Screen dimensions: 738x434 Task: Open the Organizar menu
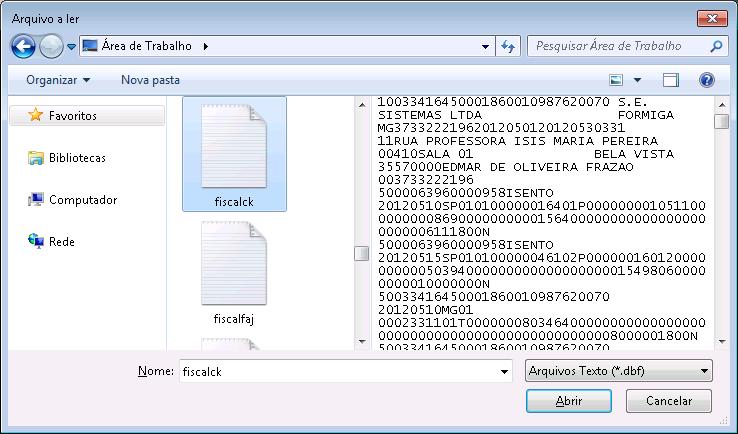click(x=58, y=80)
